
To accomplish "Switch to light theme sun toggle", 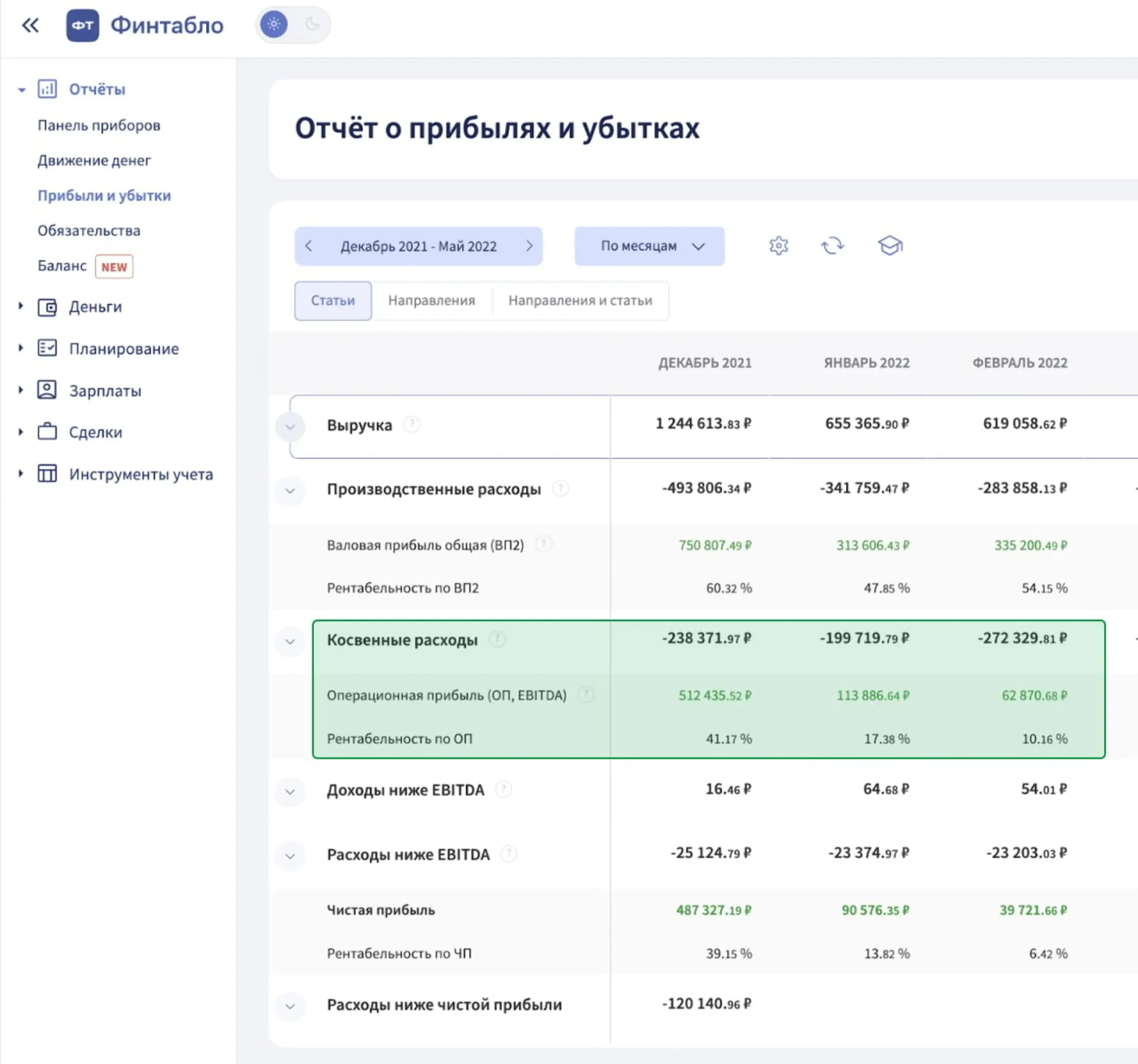I will [x=274, y=25].
